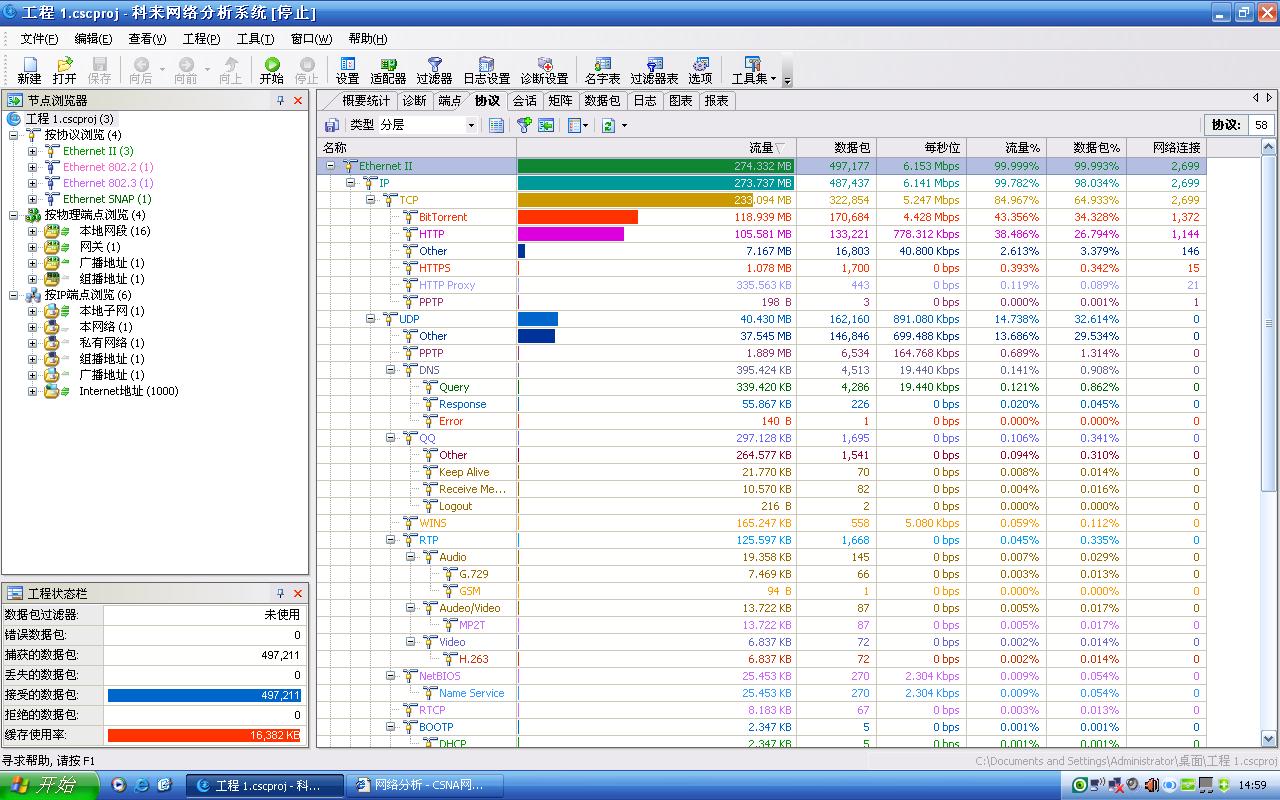Open the 适配器 (Adapter) settings icon

388,70
